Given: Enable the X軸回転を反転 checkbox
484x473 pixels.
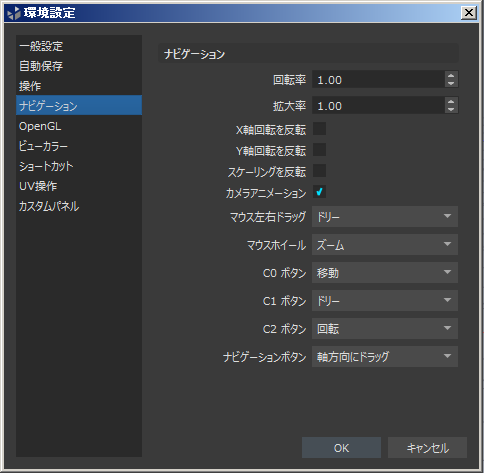Looking at the screenshot, I should click(x=319, y=129).
